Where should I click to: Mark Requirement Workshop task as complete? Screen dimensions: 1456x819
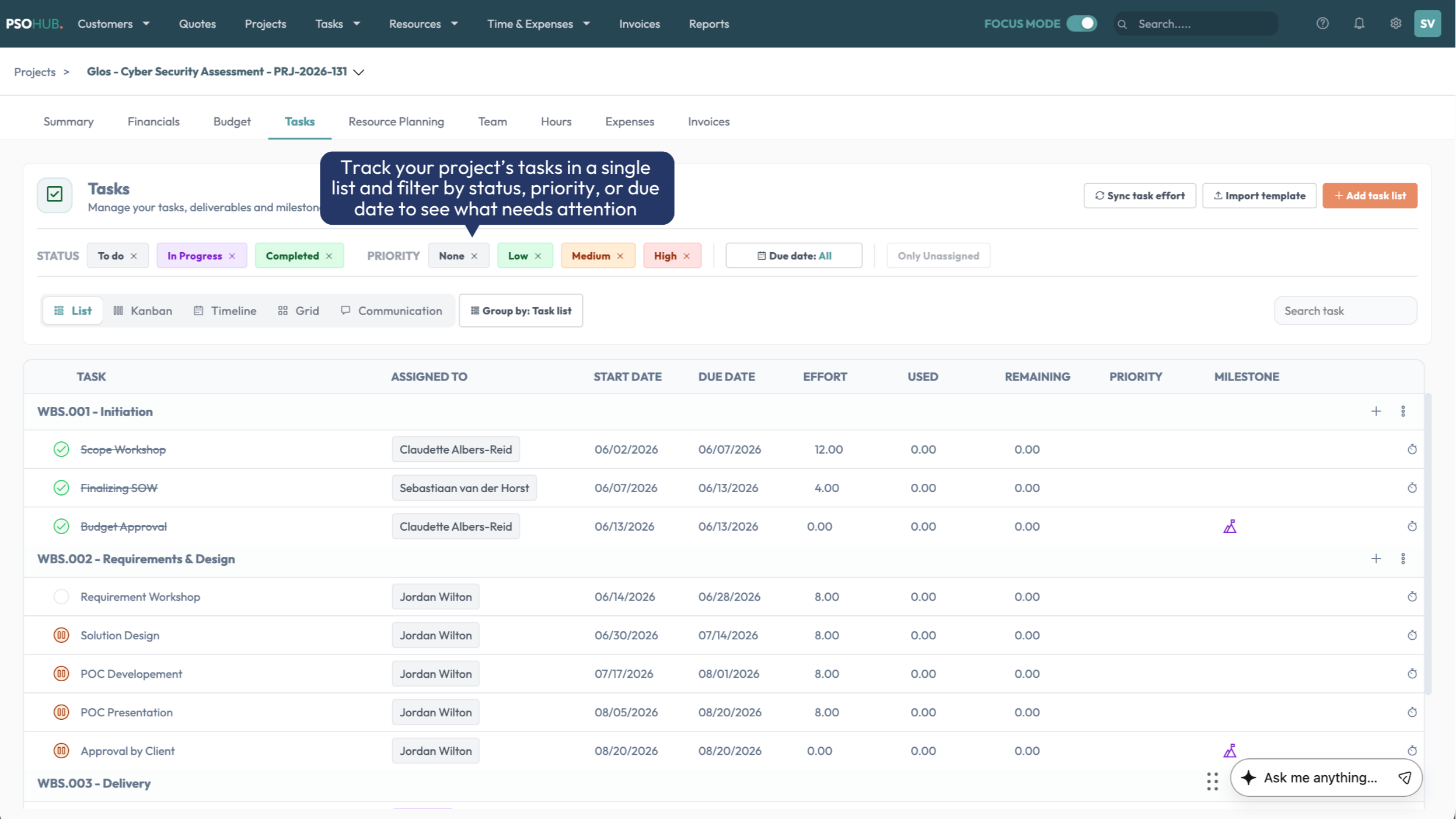(x=61, y=597)
